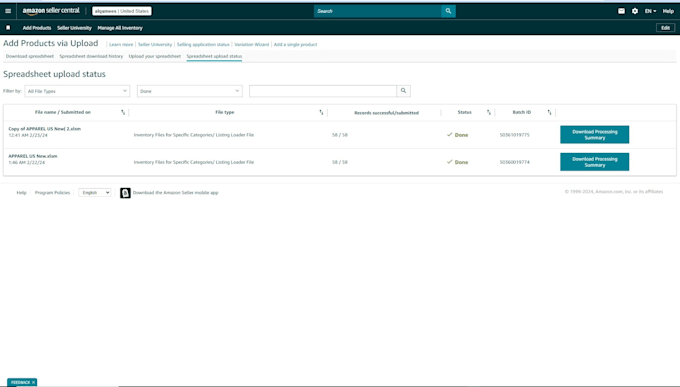
Task: Click batch ID 50361019775
Action: tap(514, 135)
